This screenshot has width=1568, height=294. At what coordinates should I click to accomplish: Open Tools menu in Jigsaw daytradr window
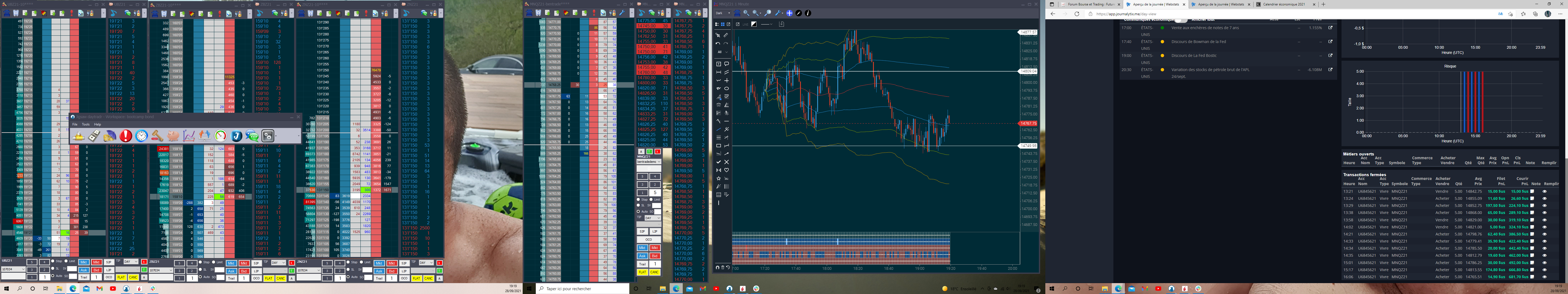tap(86, 124)
